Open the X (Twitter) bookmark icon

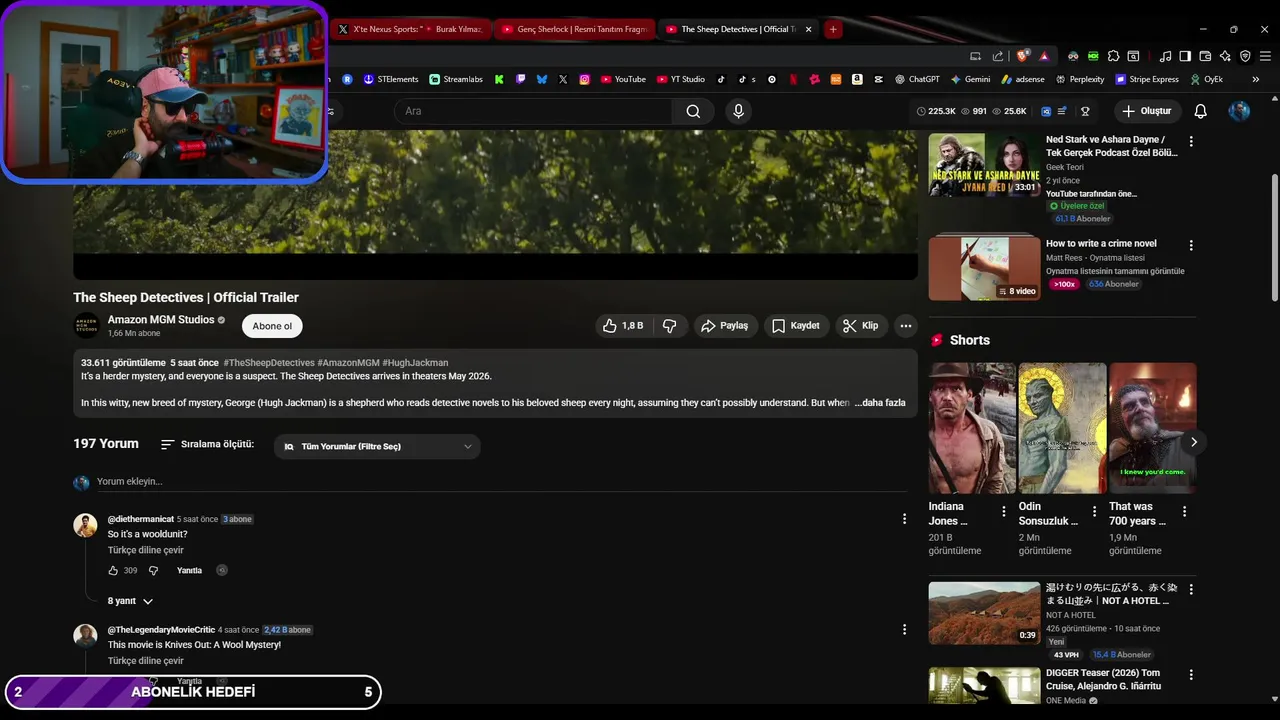point(563,79)
